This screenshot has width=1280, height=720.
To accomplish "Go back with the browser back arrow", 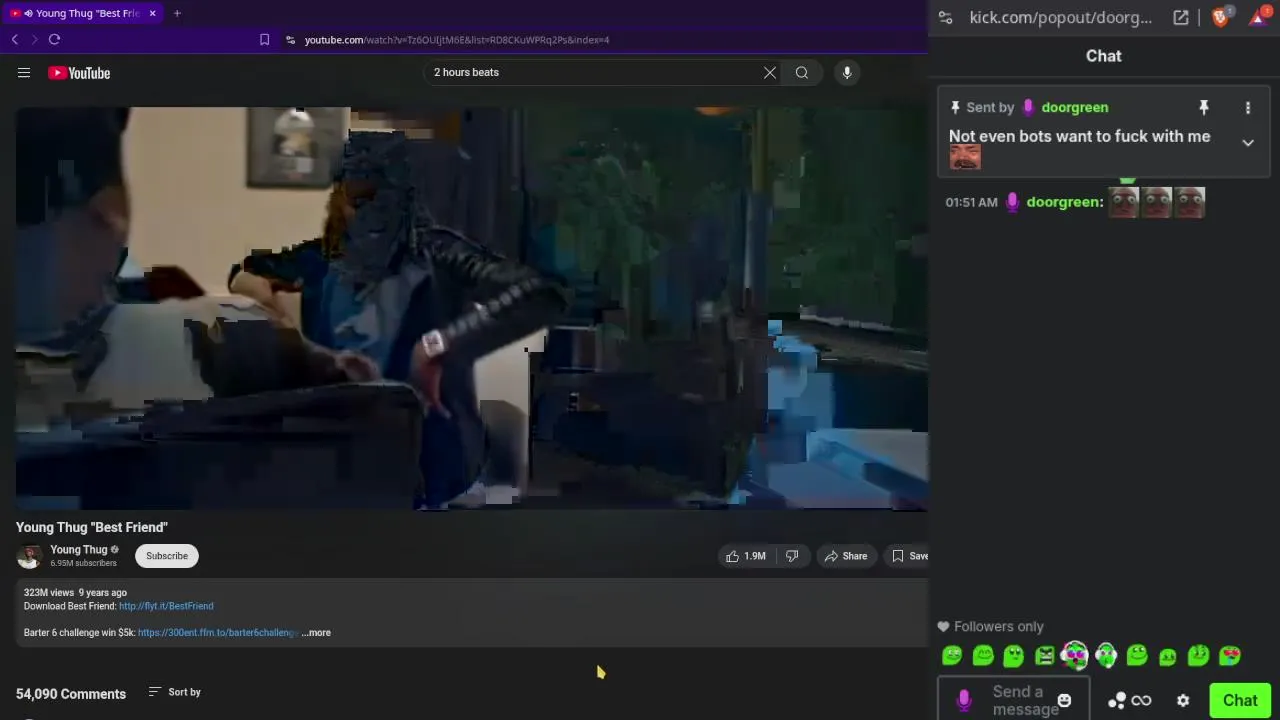I will pos(15,39).
